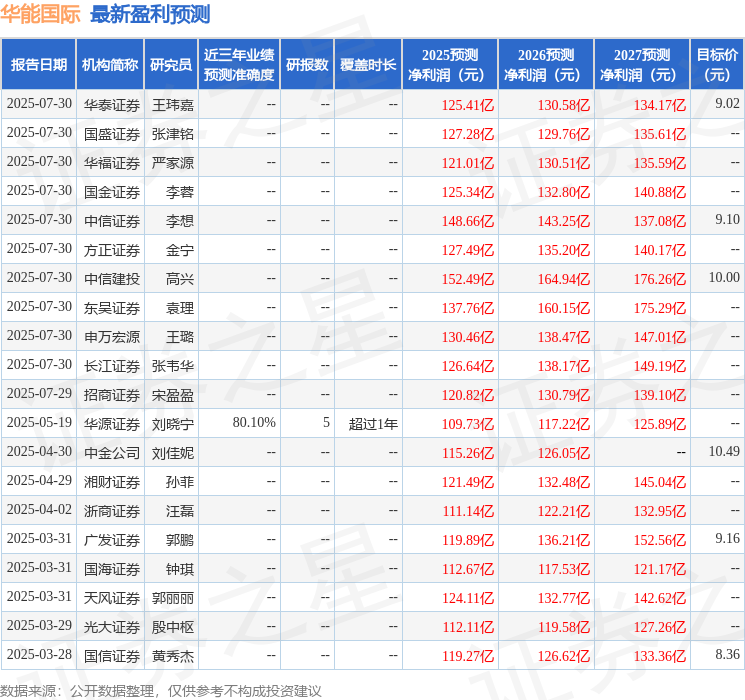Select 长江证券 institution cell
Image resolution: width=745 pixels, height=700 pixels.
click(x=112, y=365)
